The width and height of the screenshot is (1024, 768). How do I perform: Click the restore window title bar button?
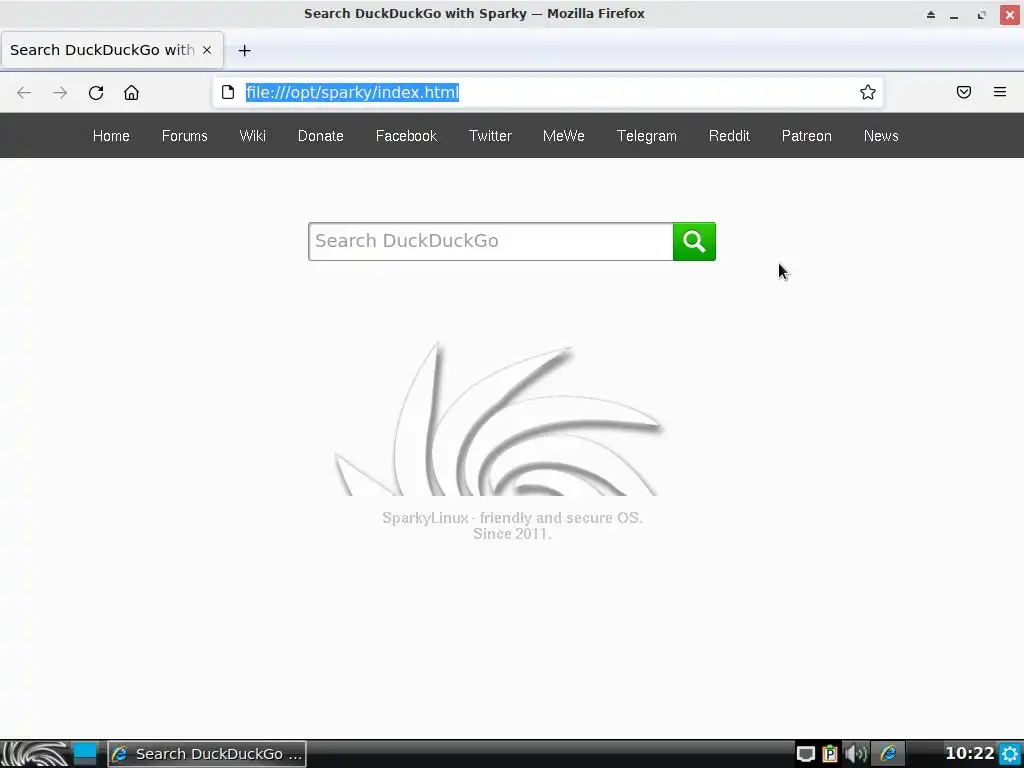point(982,14)
